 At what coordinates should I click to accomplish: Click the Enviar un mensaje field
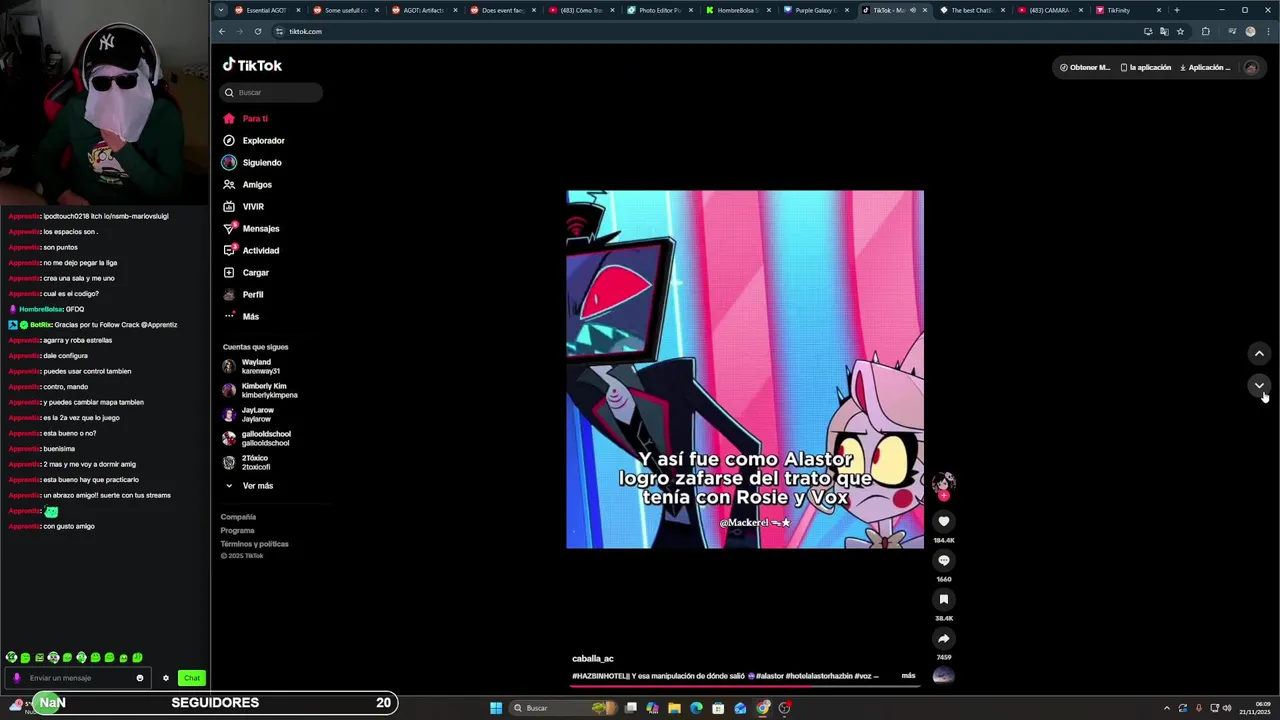[x=80, y=678]
